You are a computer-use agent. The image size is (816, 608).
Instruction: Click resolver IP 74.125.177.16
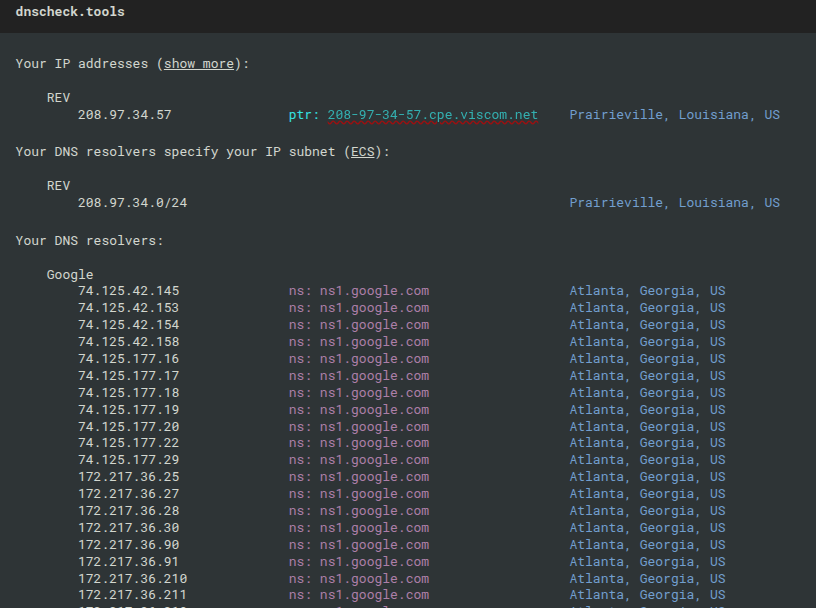click(x=129, y=359)
